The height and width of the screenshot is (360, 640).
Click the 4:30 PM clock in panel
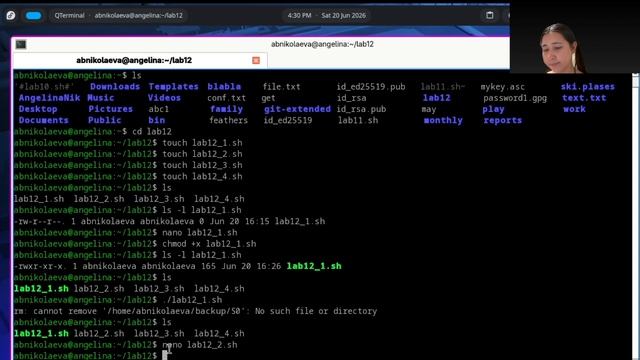coord(299,16)
